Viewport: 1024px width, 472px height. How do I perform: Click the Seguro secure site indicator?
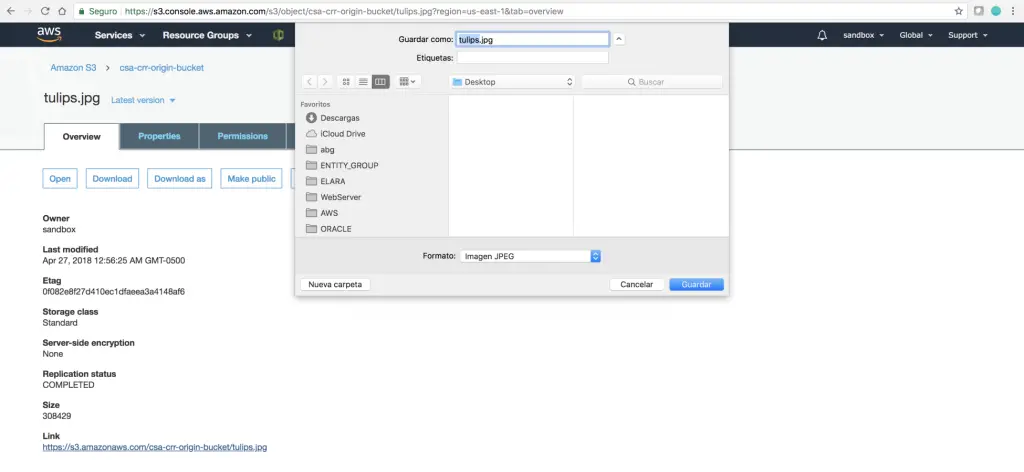(x=97, y=11)
